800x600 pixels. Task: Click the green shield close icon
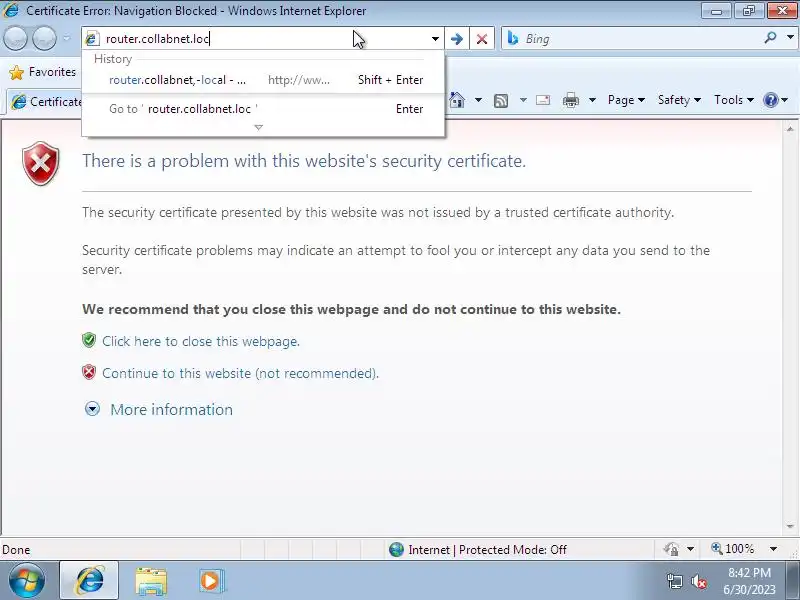pyautogui.click(x=89, y=340)
